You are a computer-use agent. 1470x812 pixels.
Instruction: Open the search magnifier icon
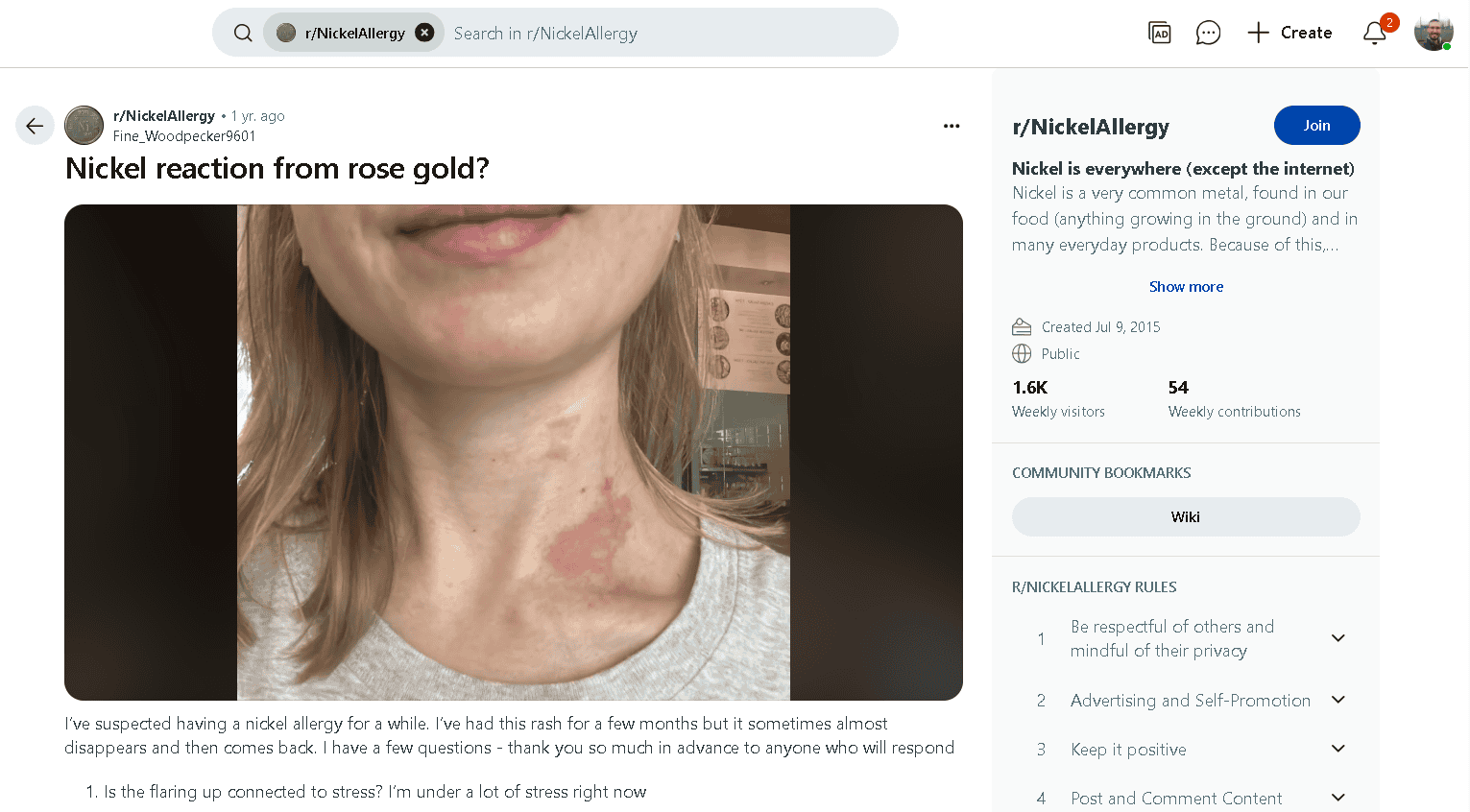click(x=242, y=32)
